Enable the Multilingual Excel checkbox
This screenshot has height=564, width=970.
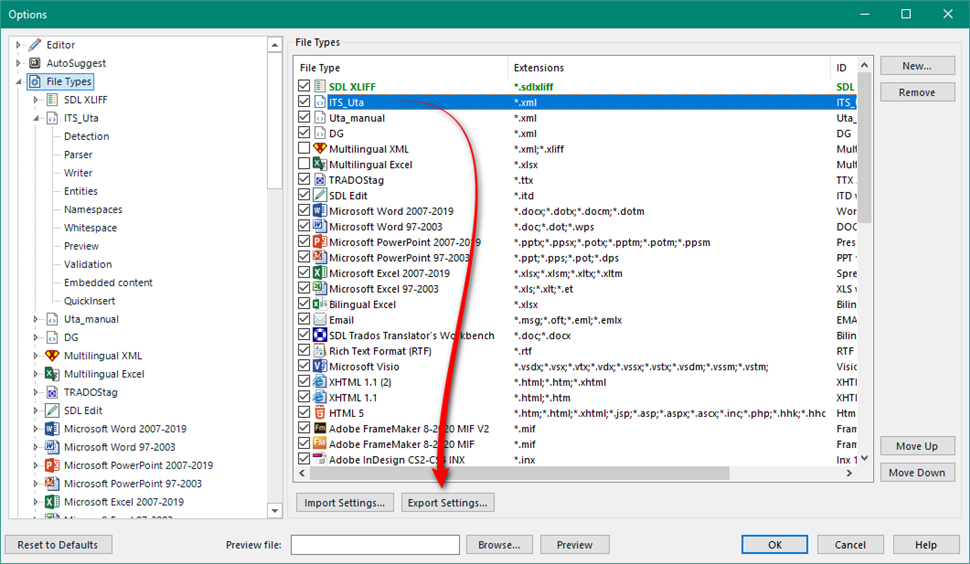pyautogui.click(x=304, y=164)
